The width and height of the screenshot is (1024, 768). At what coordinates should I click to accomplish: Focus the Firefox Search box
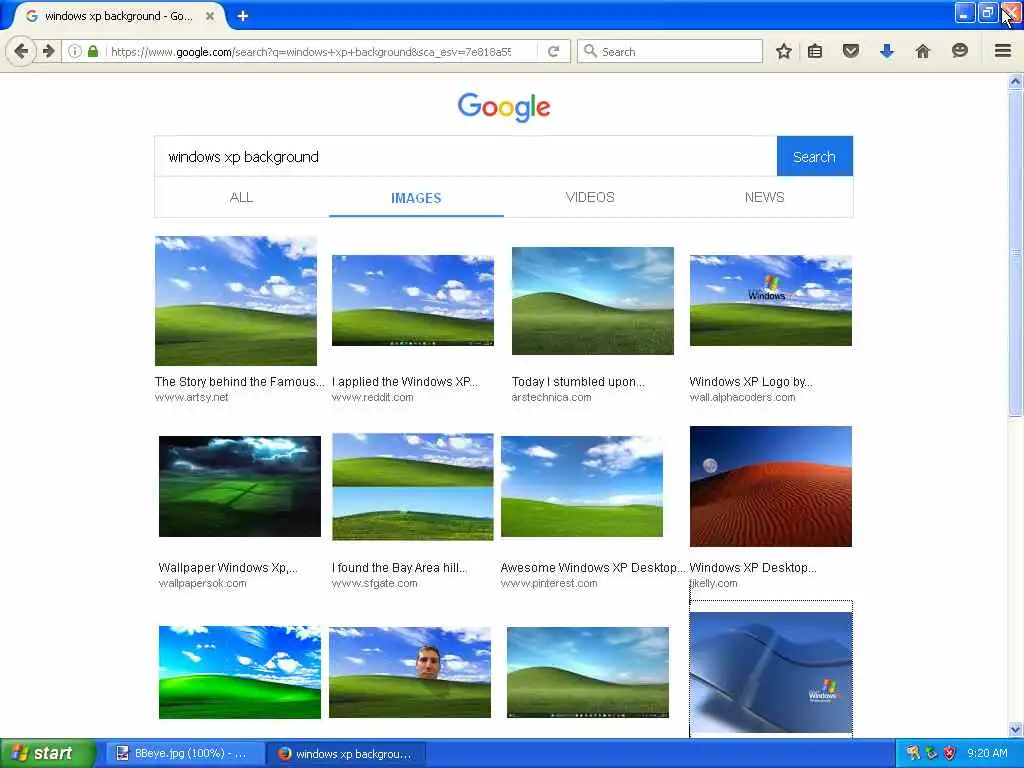point(670,51)
